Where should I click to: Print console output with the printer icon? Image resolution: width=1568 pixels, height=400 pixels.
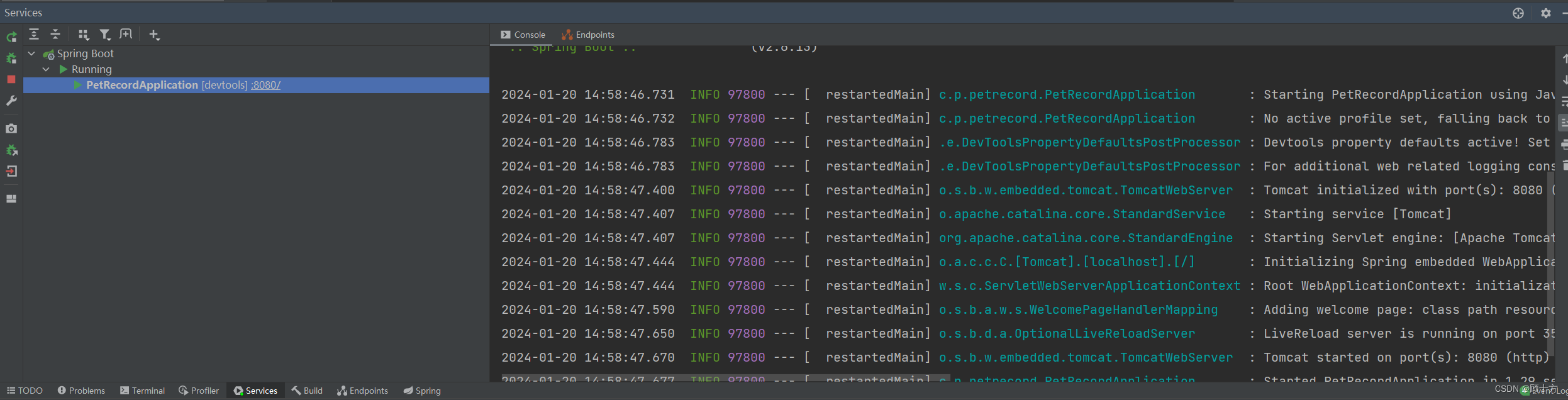[1564, 144]
